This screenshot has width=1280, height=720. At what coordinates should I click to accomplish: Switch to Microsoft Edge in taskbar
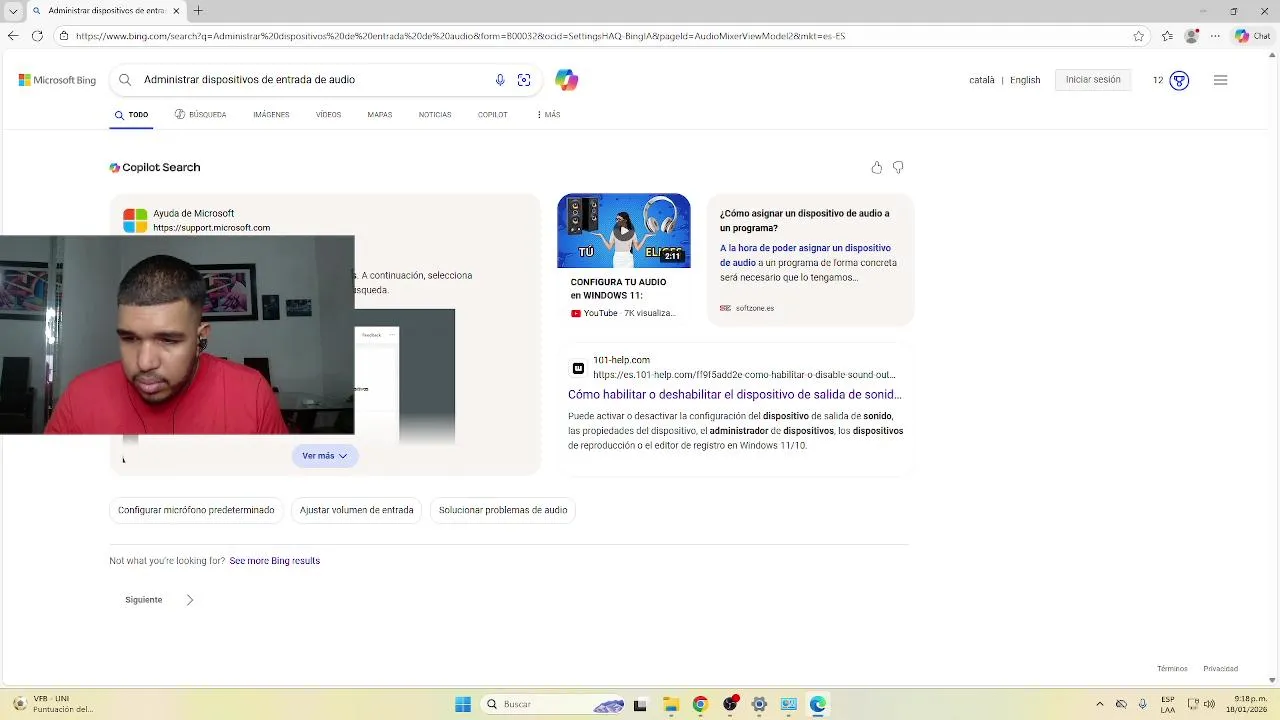click(818, 704)
